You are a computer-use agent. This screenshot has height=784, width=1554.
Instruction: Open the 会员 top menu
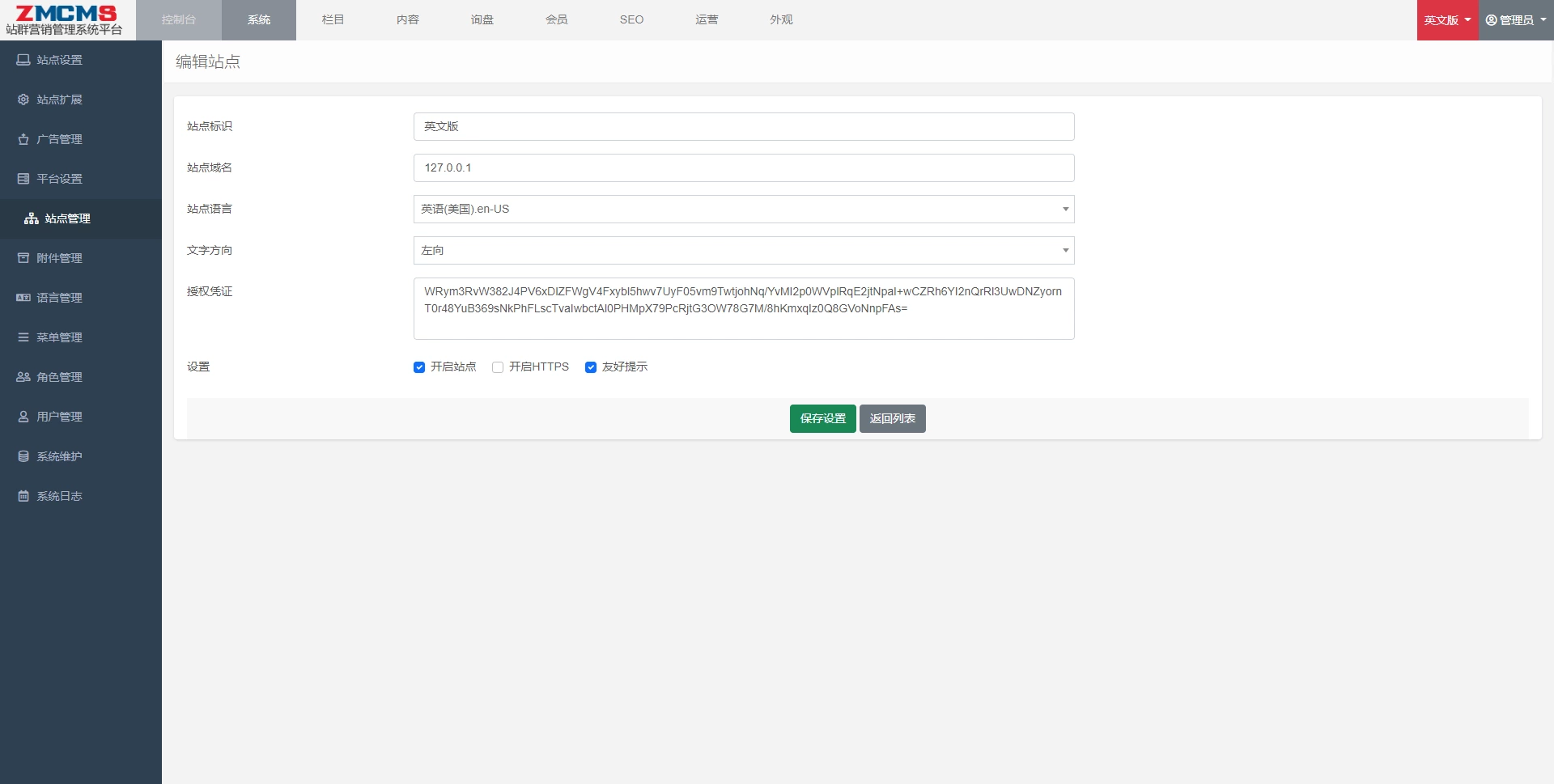557,19
